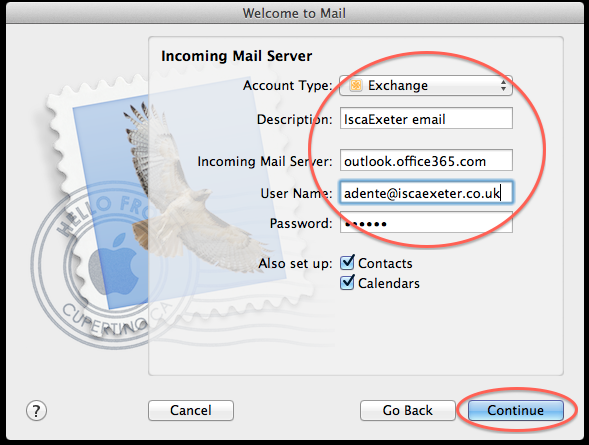Click the Incoming Mail Server heading

(x=237, y=56)
